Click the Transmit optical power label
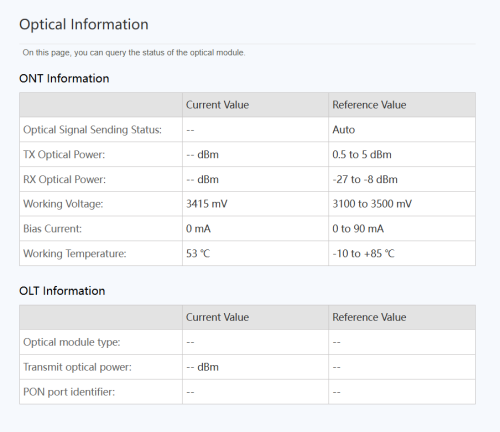 click(77, 367)
